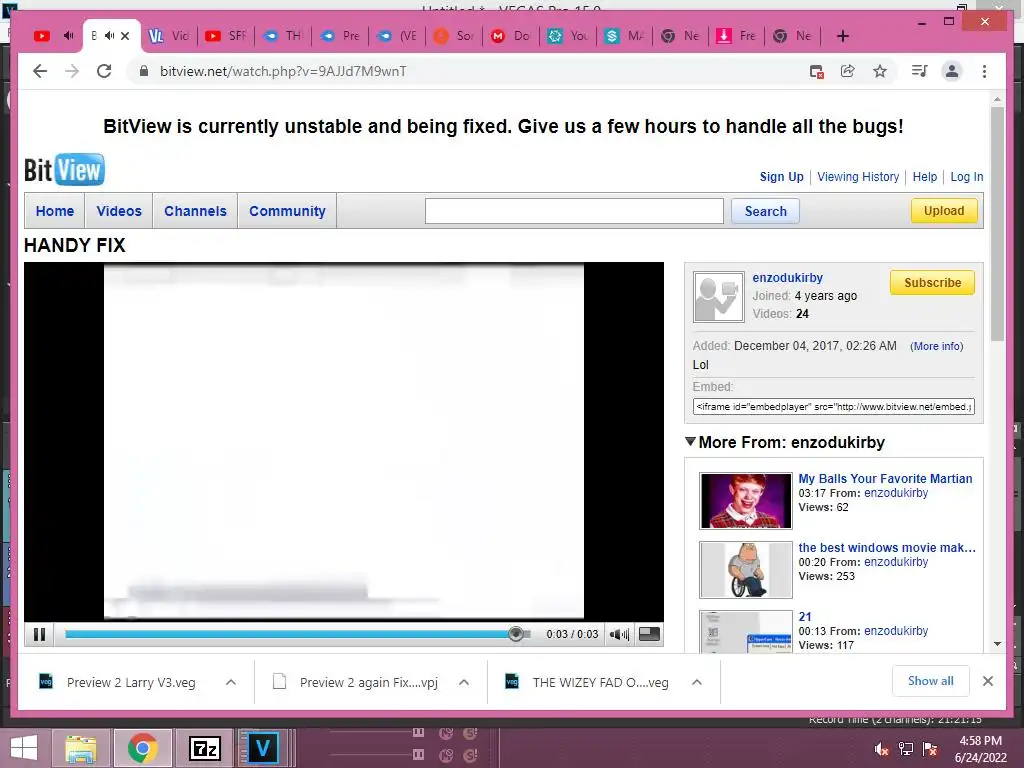Open the Help link
1024x768 pixels.
(x=925, y=176)
